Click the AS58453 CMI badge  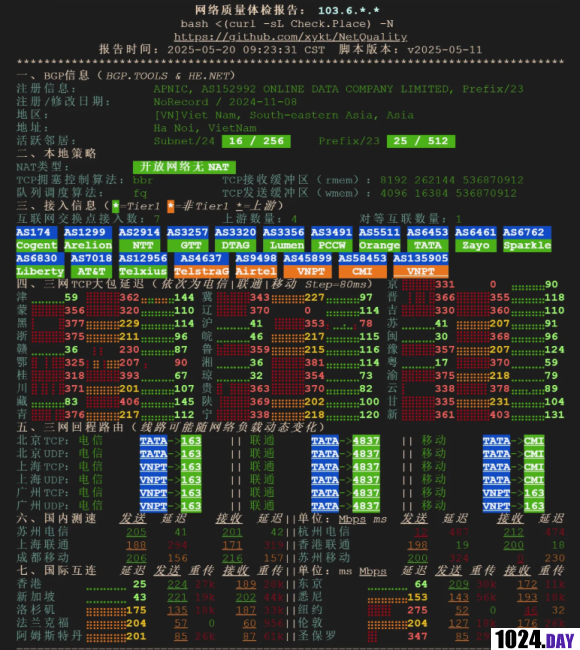coord(362,265)
